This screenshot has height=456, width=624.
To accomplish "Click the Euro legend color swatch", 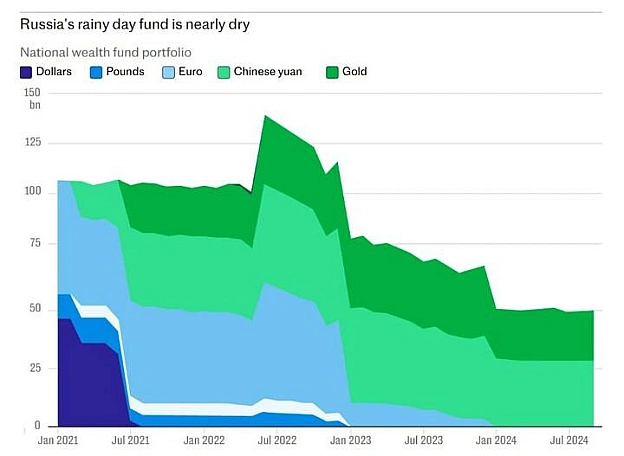I will tap(168, 72).
